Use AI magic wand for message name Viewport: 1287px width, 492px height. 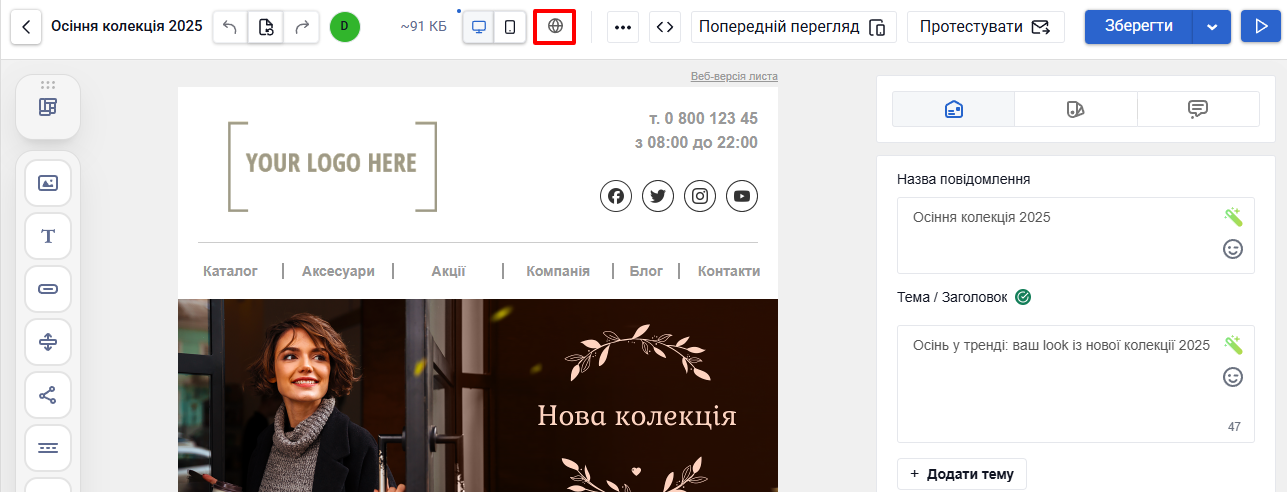[x=1233, y=217]
